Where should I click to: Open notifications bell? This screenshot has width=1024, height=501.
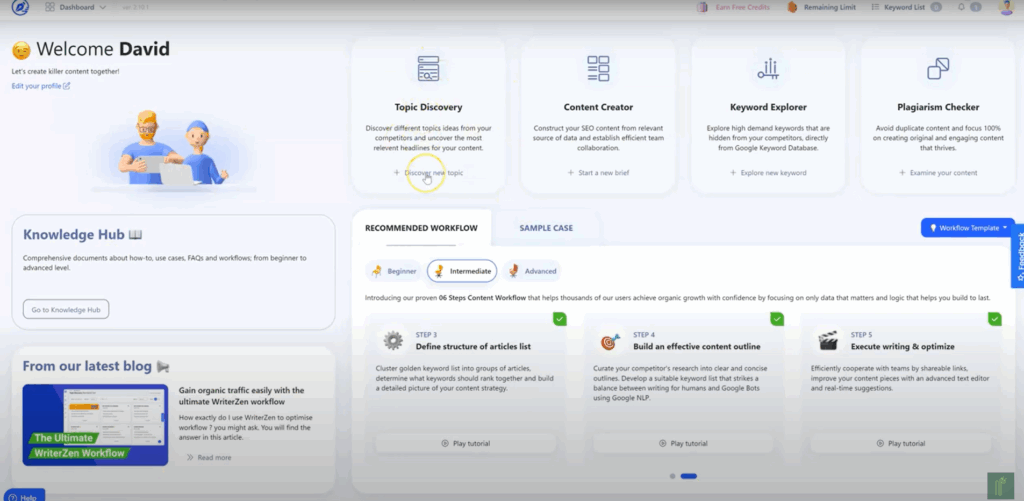click(961, 7)
